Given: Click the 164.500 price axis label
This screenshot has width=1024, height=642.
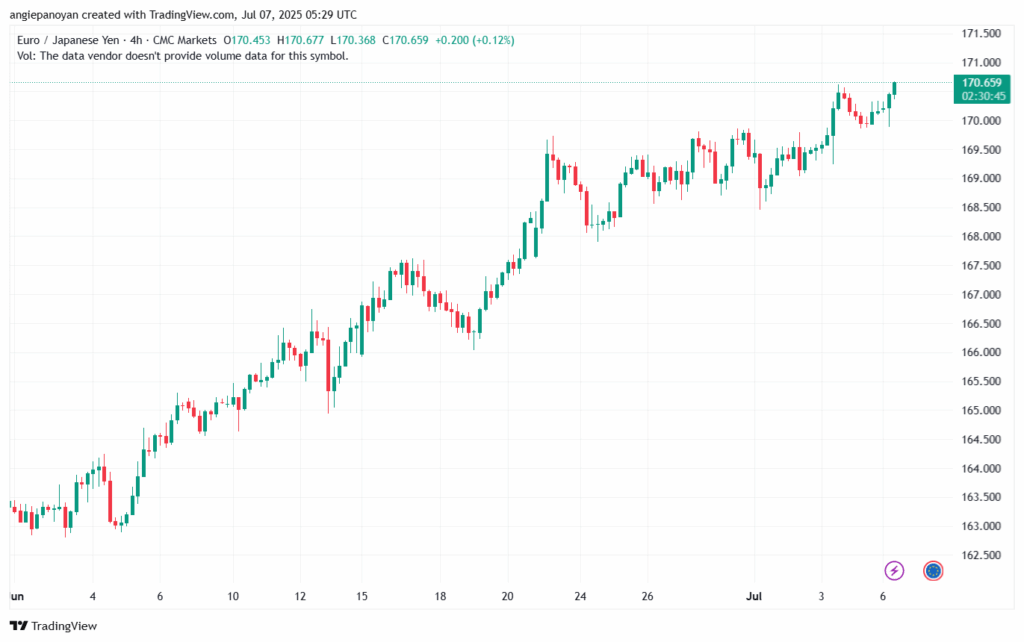Looking at the screenshot, I should click(981, 440).
